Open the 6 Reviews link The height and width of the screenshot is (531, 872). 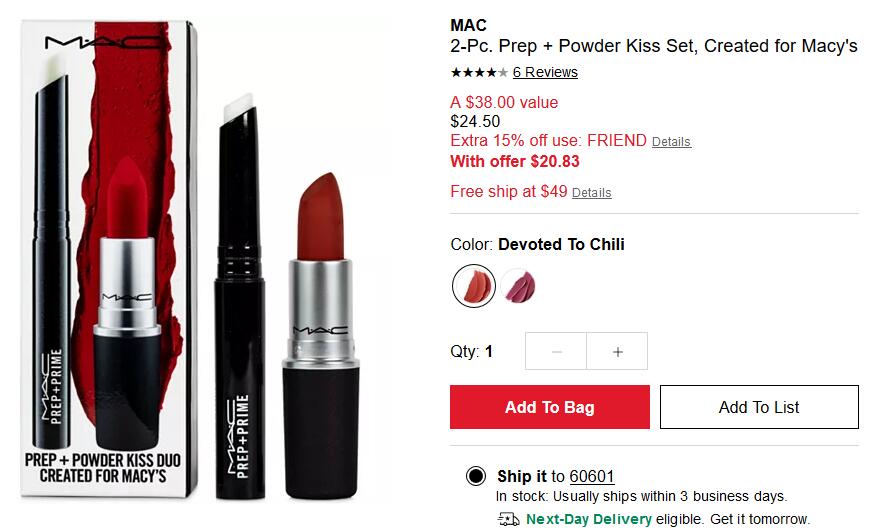(545, 72)
